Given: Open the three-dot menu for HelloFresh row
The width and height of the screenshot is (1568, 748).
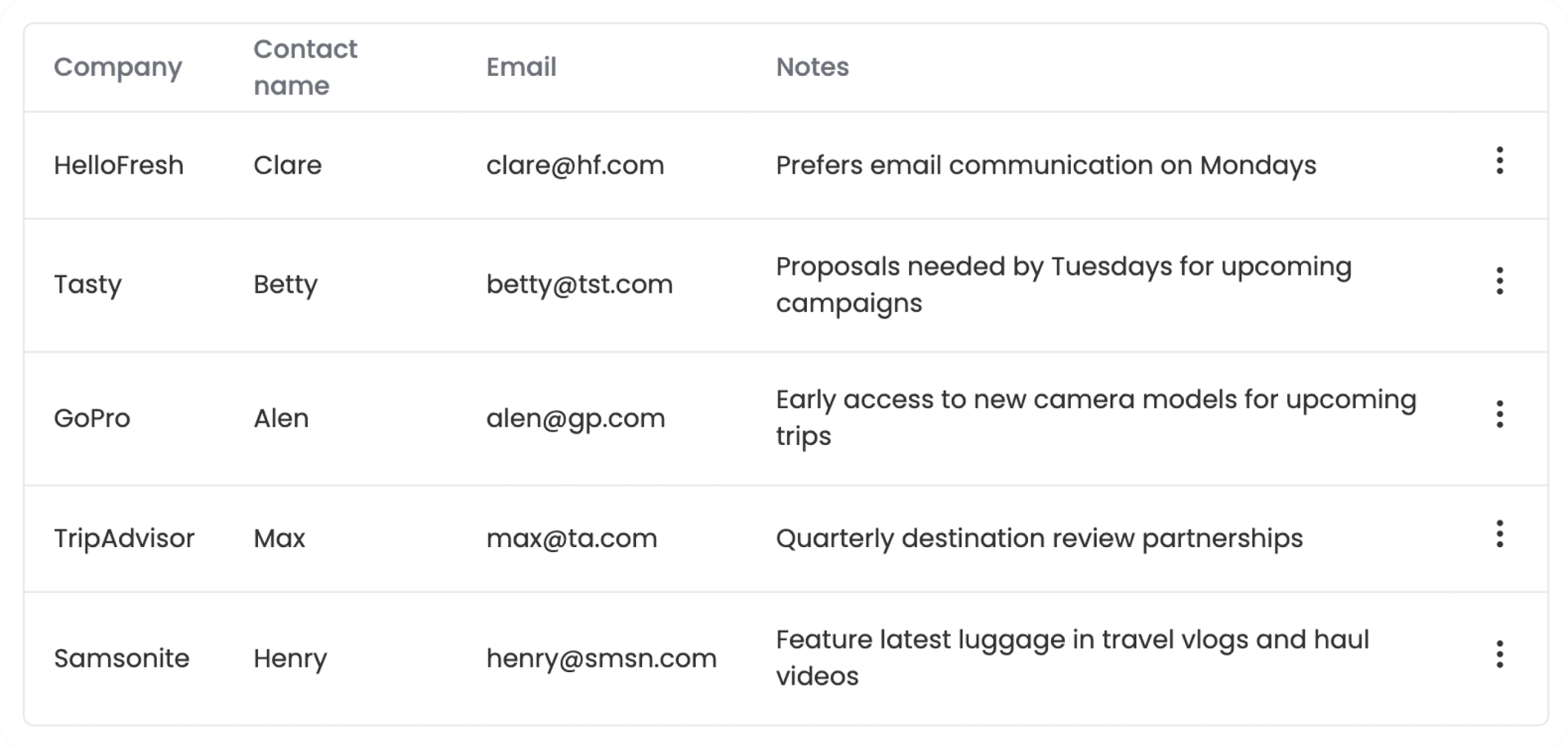Looking at the screenshot, I should (x=1499, y=161).
